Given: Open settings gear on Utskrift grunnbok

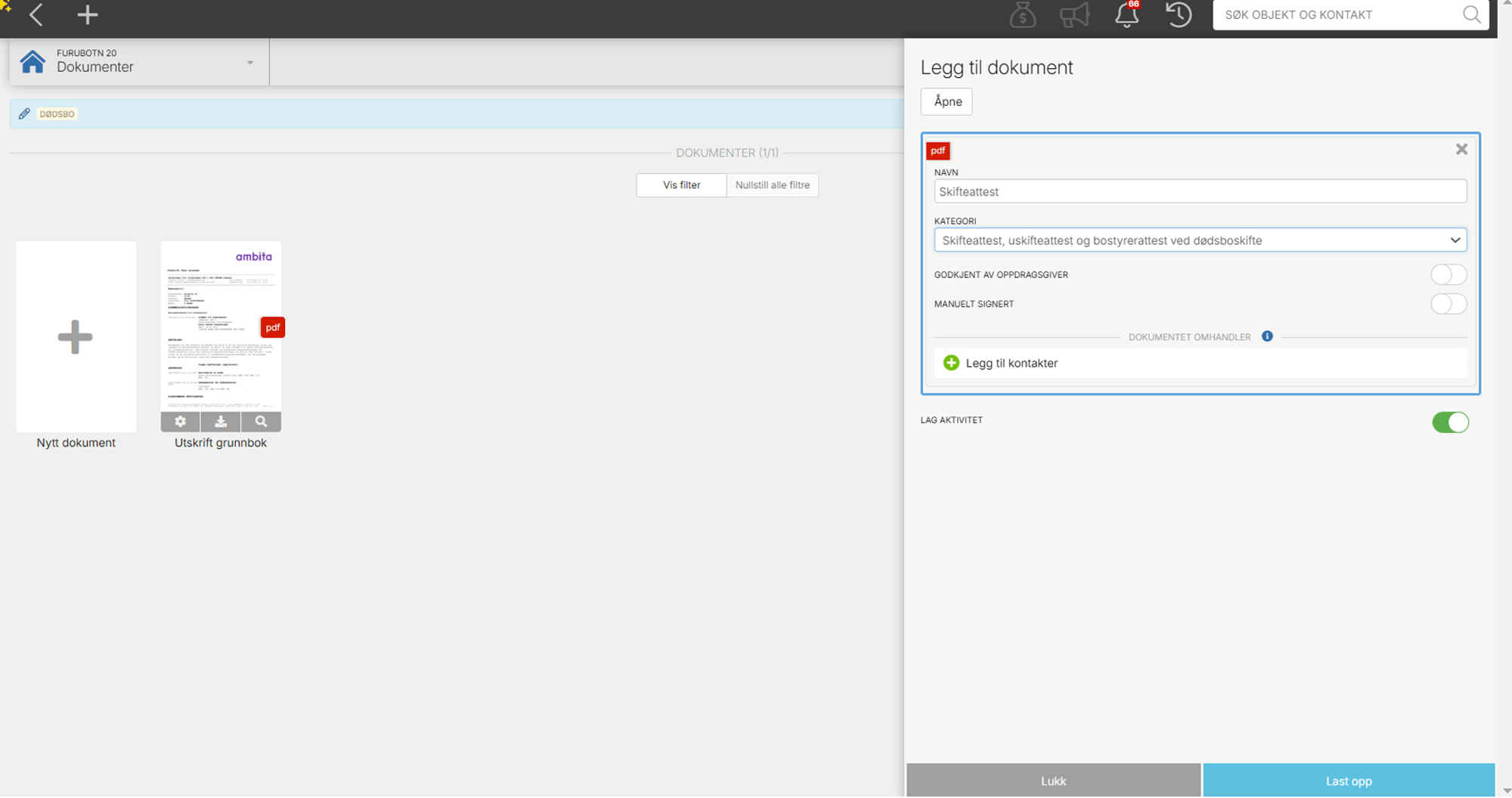Looking at the screenshot, I should click(x=180, y=422).
